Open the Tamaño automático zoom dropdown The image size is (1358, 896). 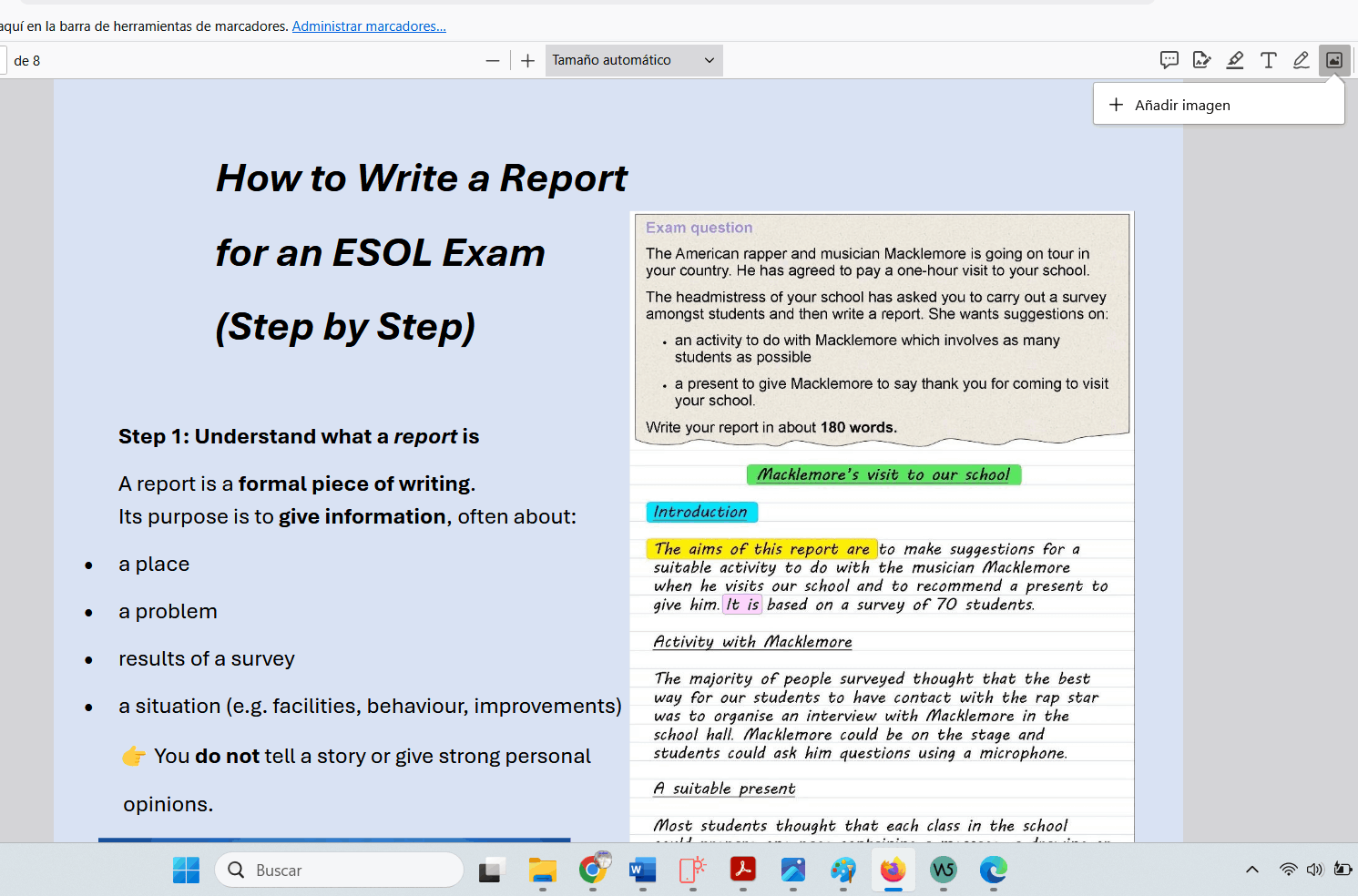[633, 60]
